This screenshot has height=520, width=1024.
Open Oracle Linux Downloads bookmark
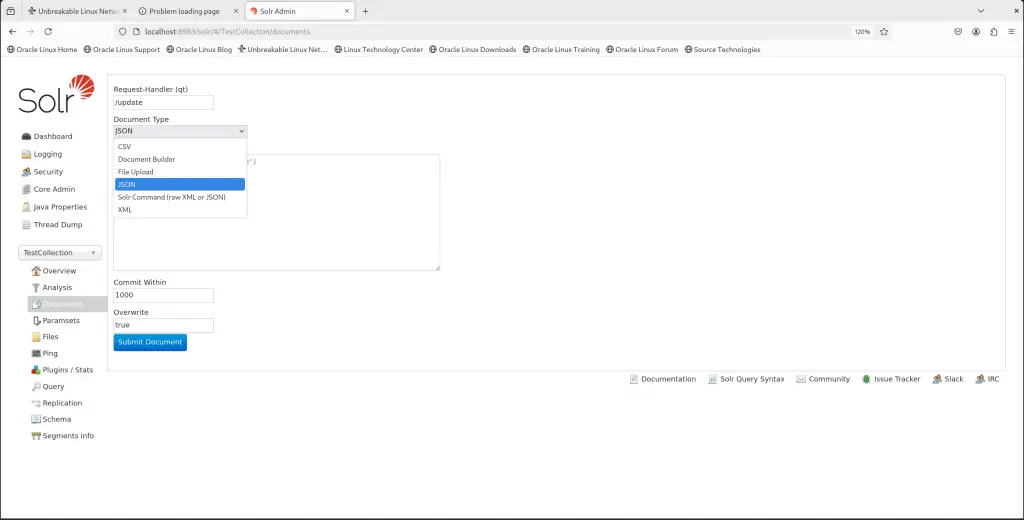(473, 50)
